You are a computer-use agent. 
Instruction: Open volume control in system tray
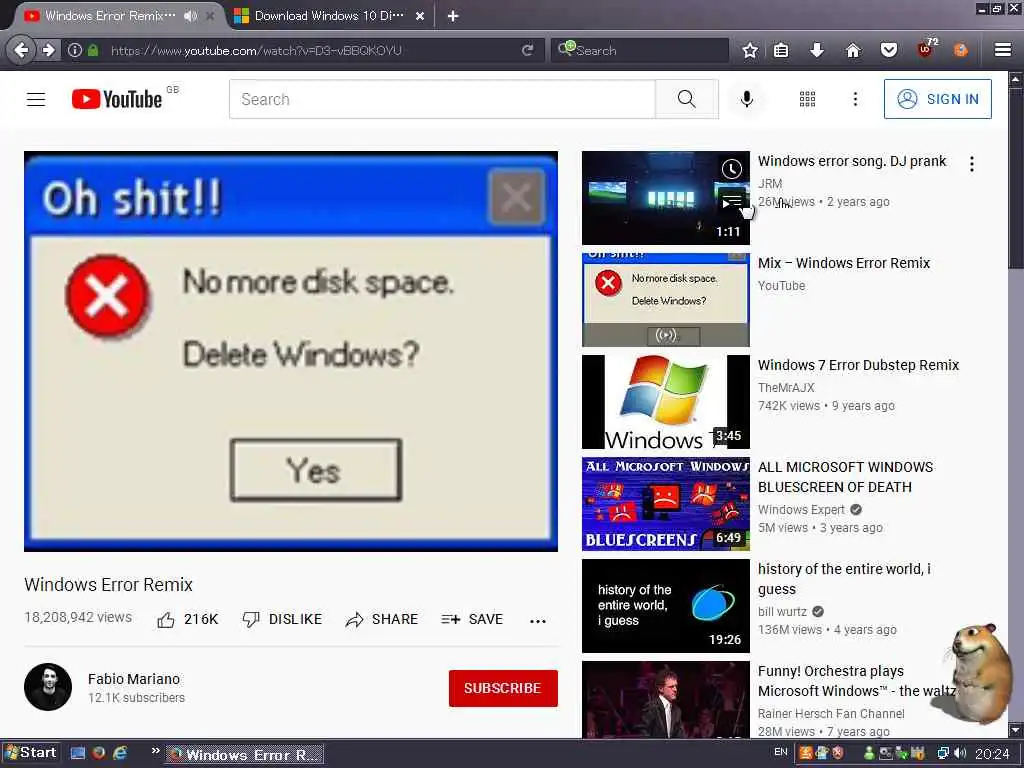960,754
